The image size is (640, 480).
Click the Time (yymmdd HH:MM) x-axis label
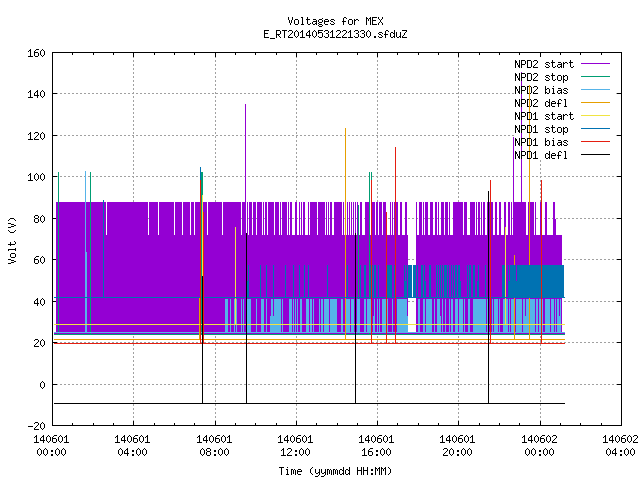click(335, 471)
